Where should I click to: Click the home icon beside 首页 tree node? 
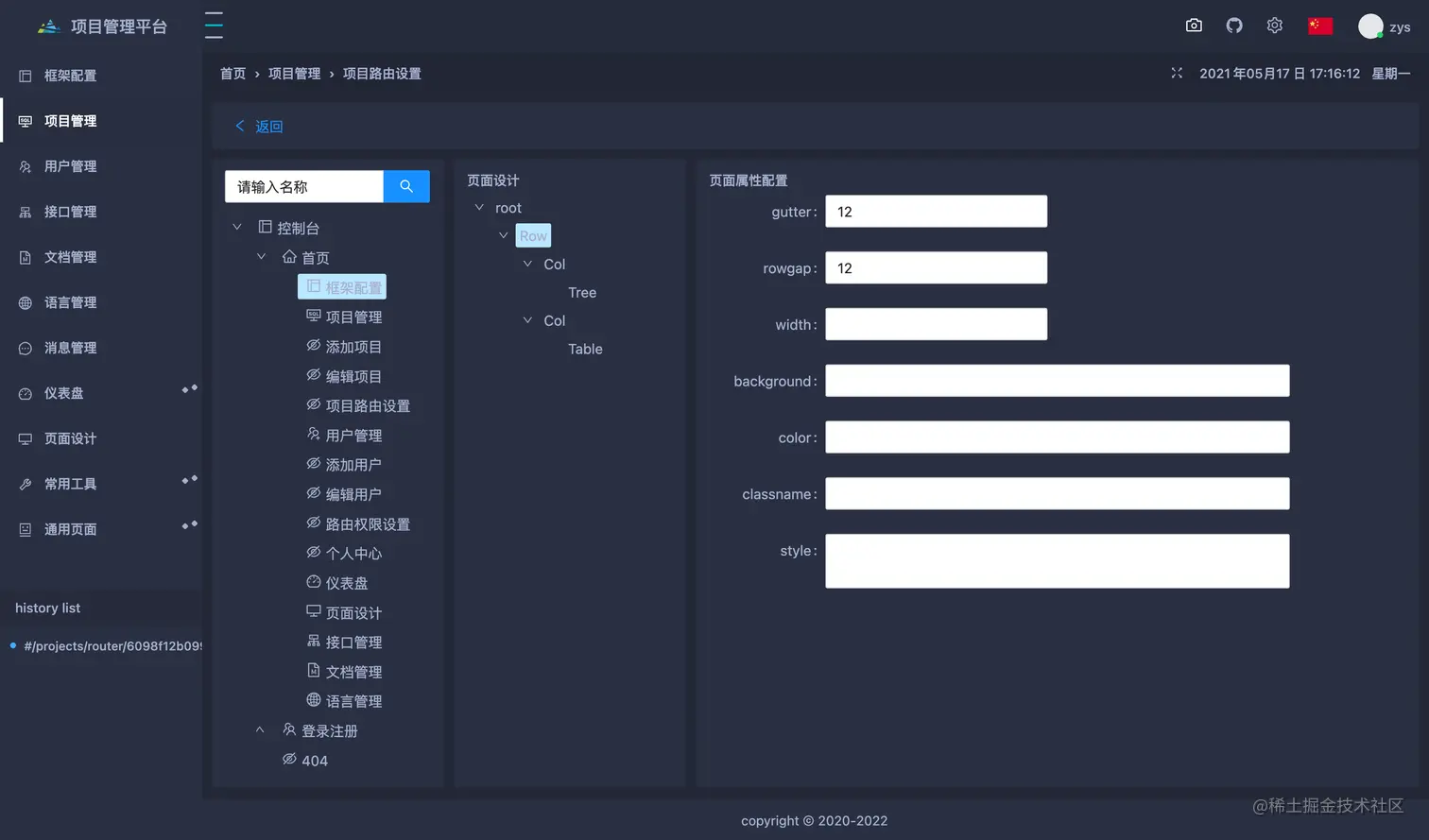(289, 257)
